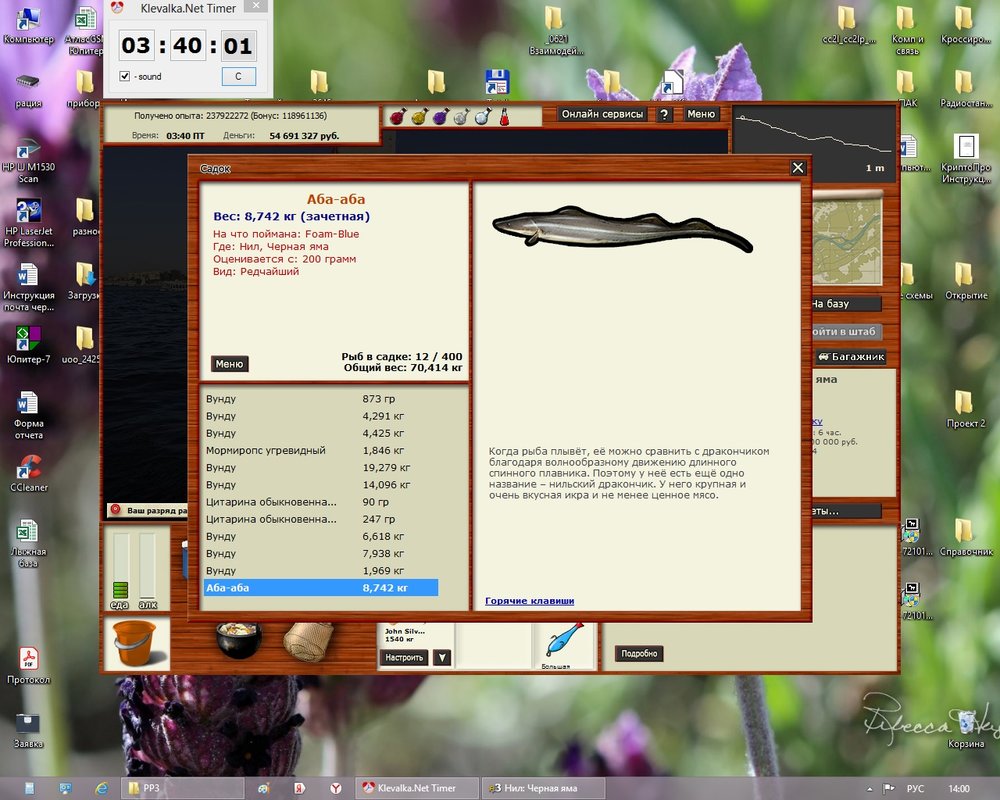The height and width of the screenshot is (800, 1000).
Task: Open the Компьютер desktop icon
Action: (x=28, y=26)
